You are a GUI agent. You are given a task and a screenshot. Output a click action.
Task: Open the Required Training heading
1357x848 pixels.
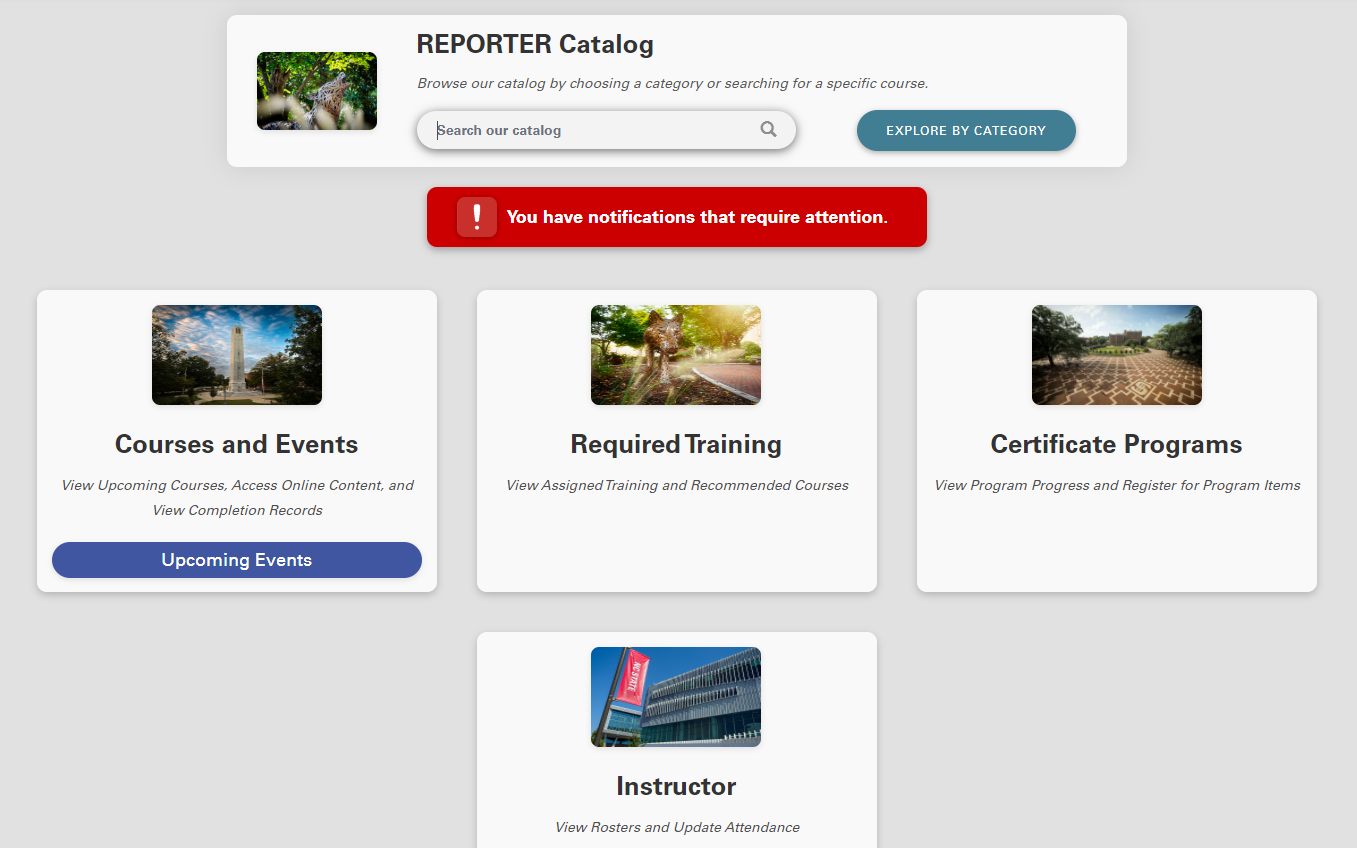pyautogui.click(x=676, y=444)
